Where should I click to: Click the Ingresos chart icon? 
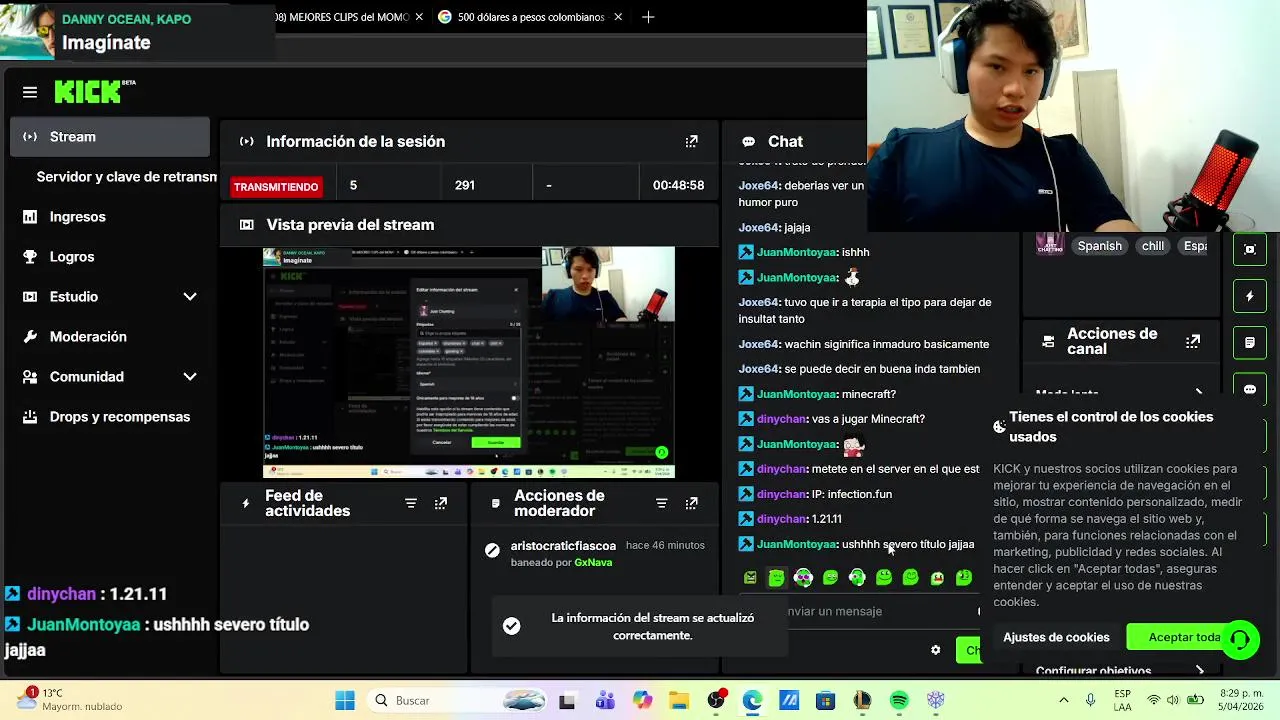click(30, 217)
